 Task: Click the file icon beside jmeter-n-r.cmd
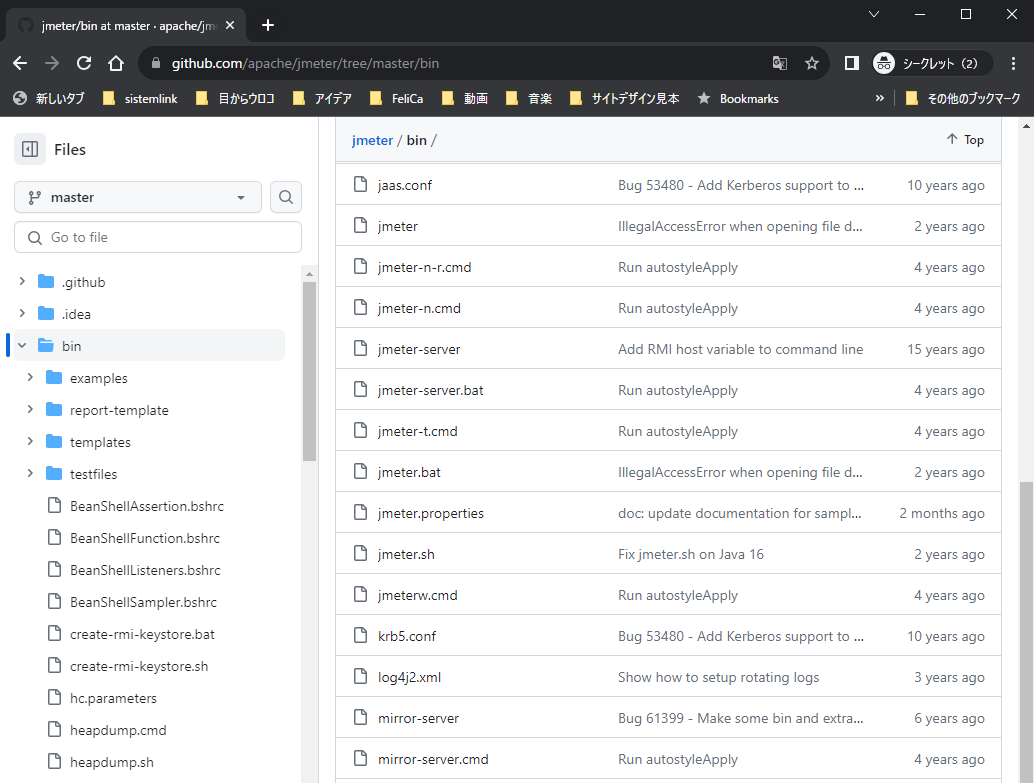pyautogui.click(x=360, y=266)
